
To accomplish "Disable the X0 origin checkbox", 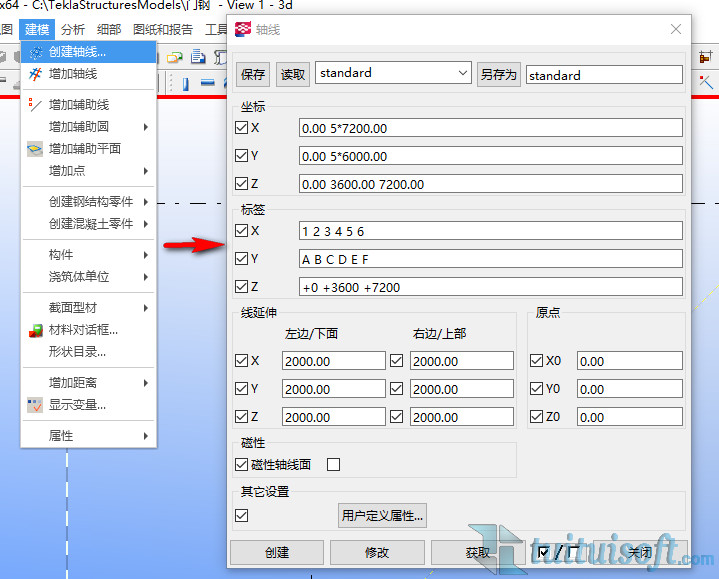I will [x=537, y=361].
